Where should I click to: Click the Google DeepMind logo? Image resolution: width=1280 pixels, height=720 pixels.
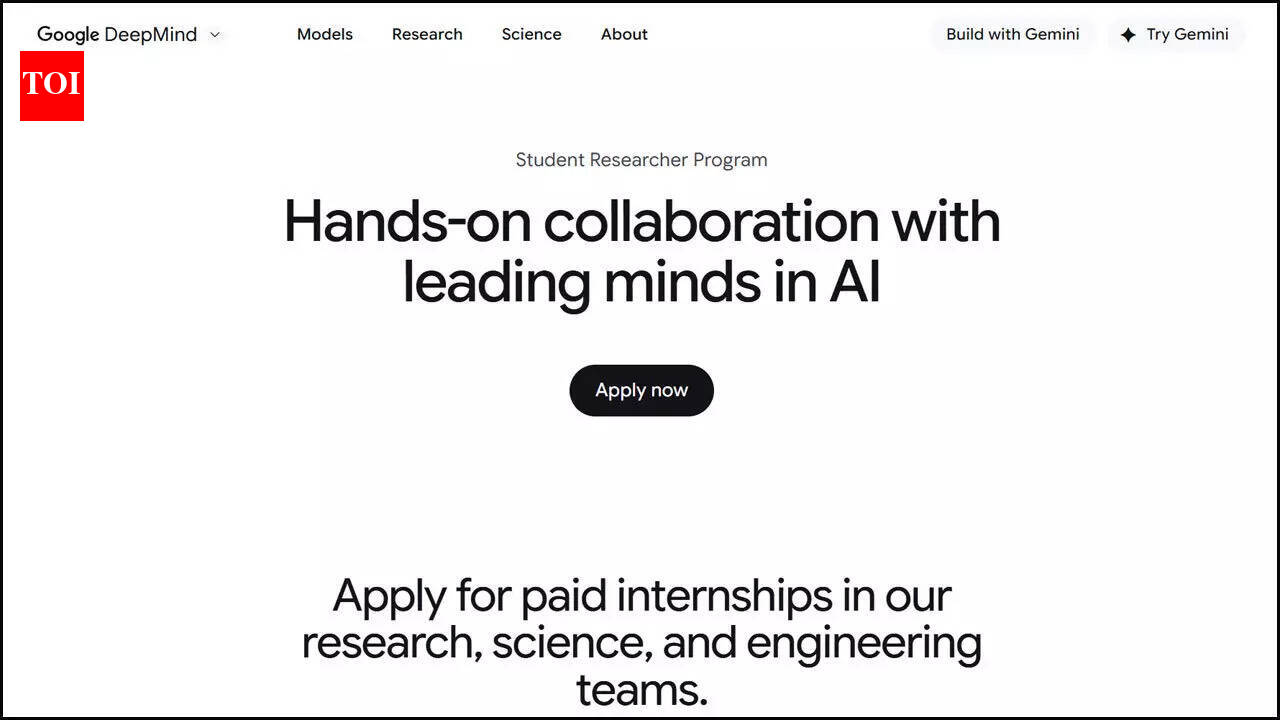tap(117, 35)
